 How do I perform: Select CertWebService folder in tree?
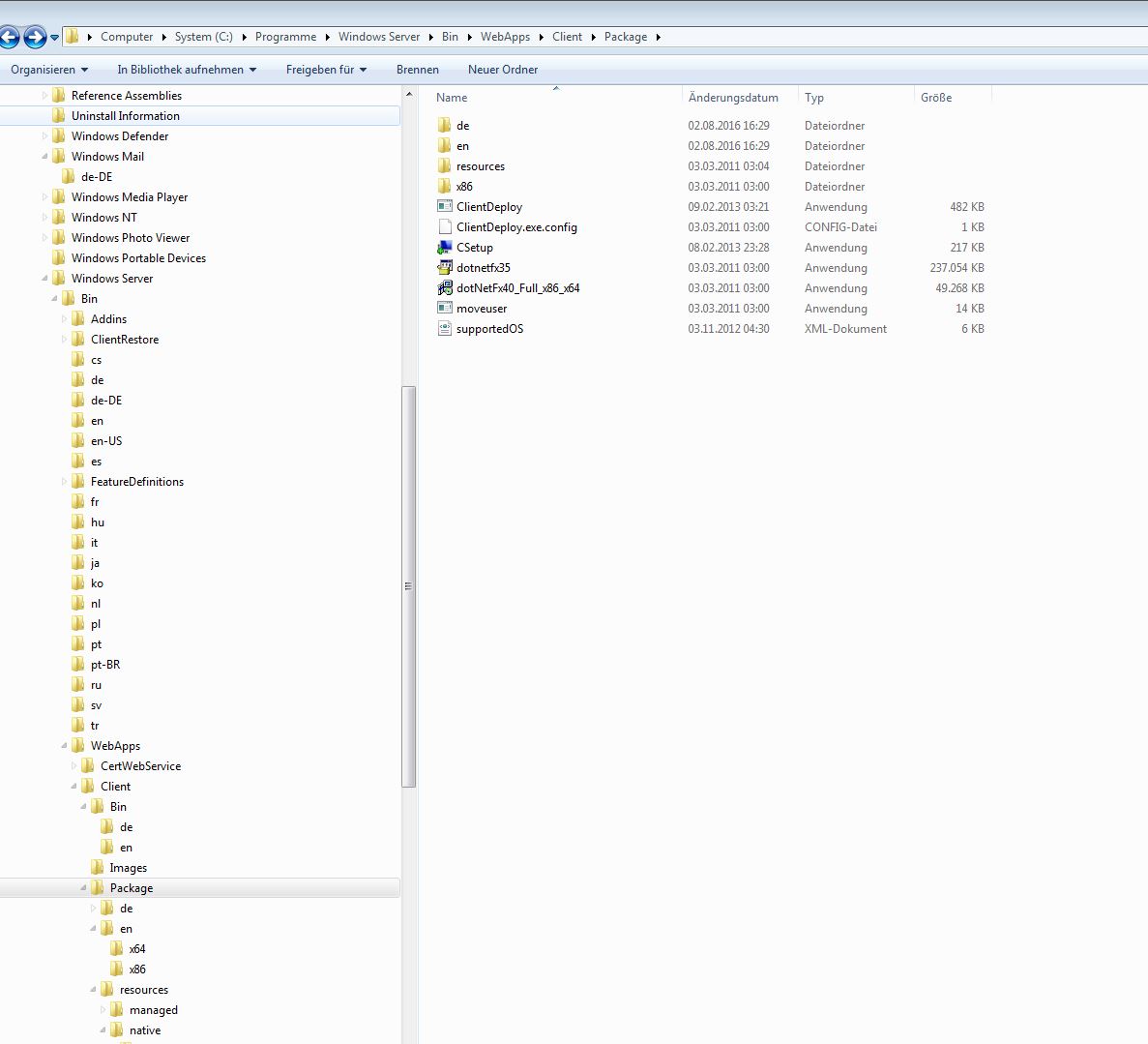(140, 766)
